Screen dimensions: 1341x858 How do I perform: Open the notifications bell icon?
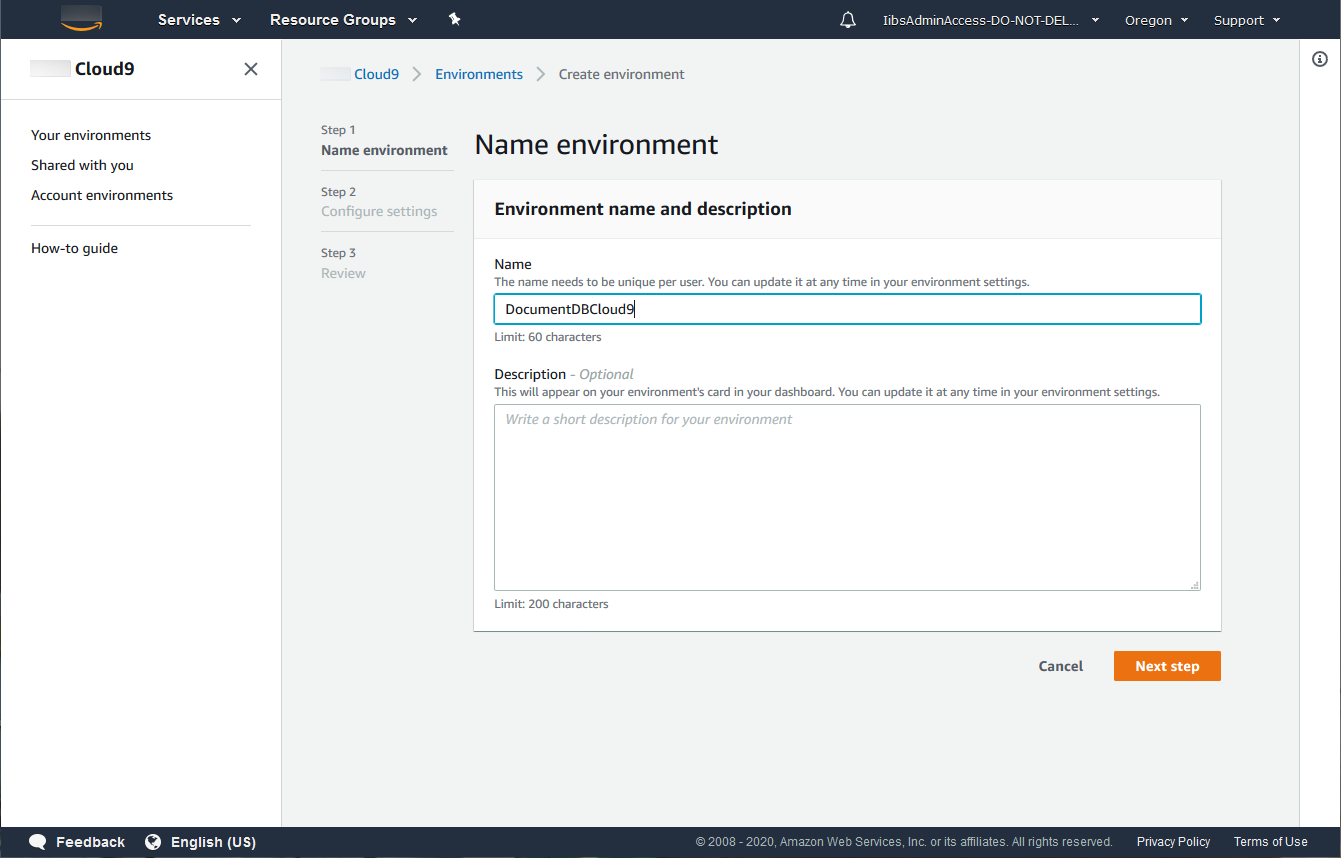(848, 20)
